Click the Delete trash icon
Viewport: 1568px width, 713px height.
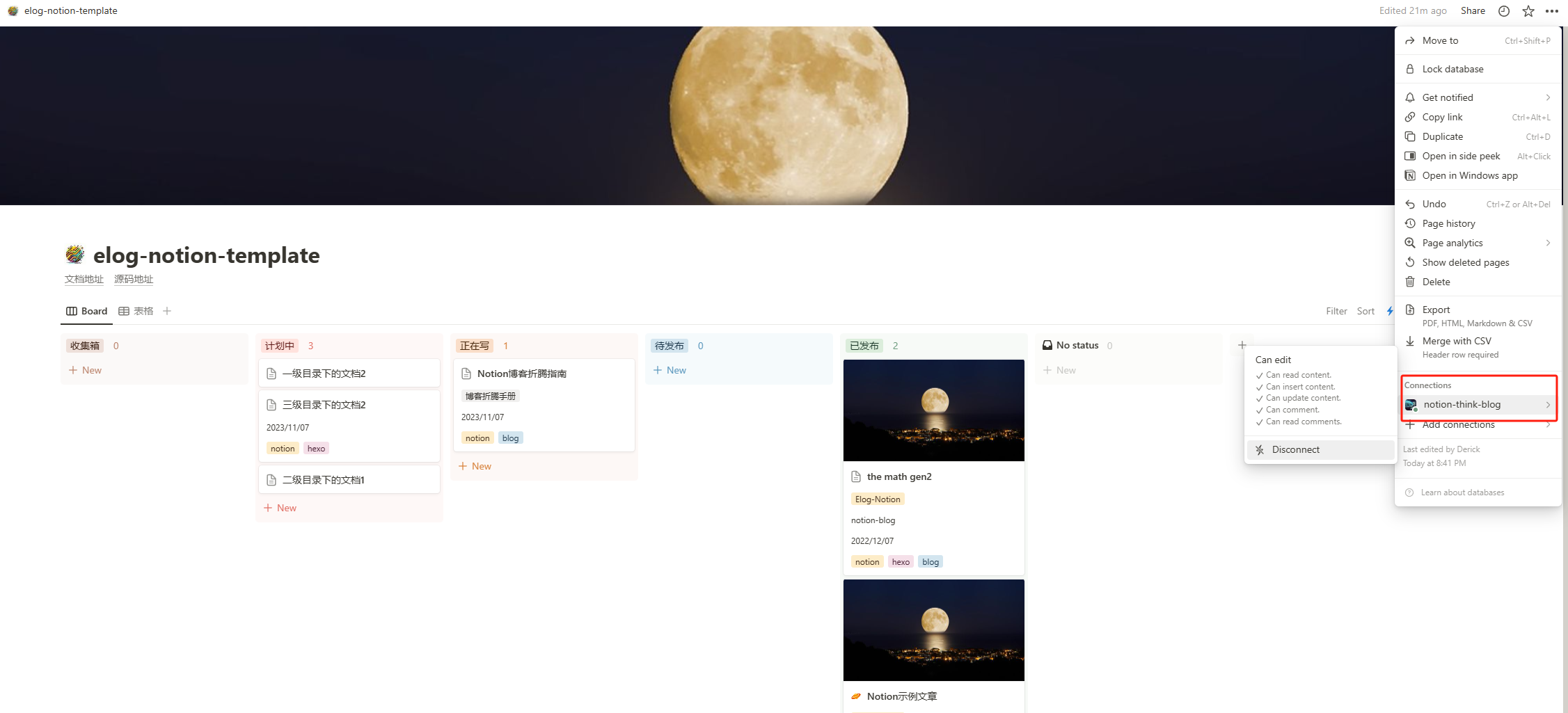coord(1410,282)
